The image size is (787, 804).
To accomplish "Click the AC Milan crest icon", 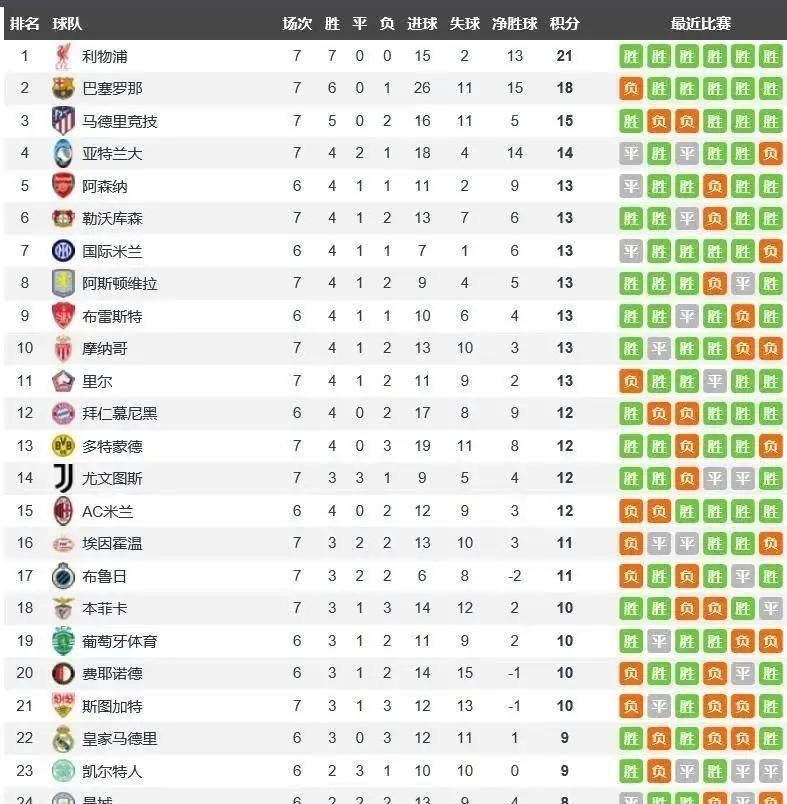I will [63, 511].
